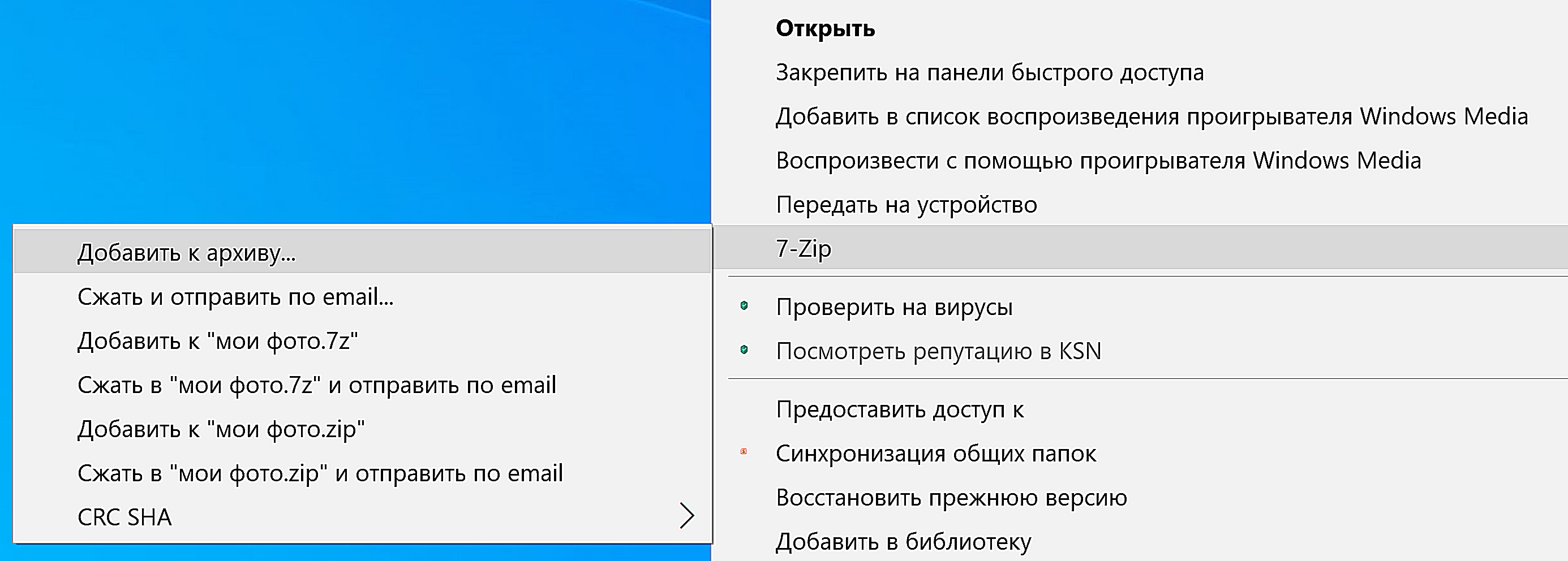Open Предоставить доступ к submenu
This screenshot has height=561, width=1568.
click(x=1140, y=409)
